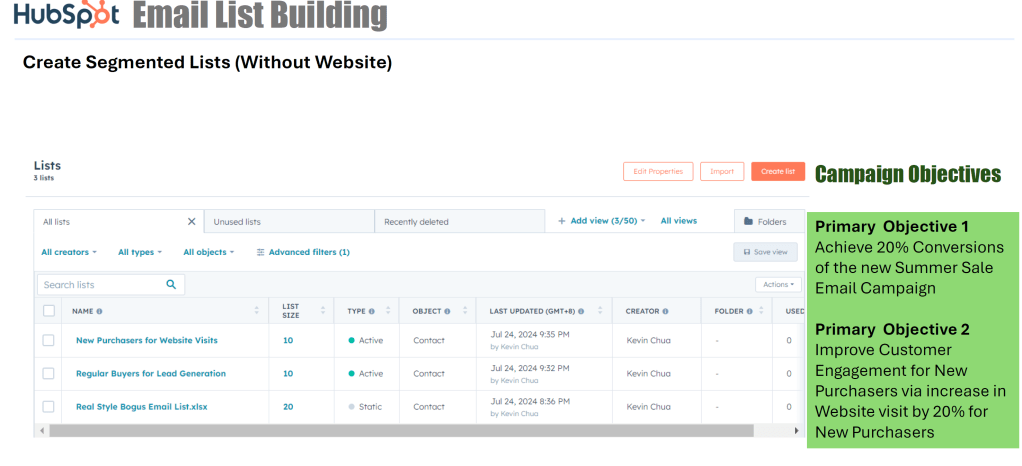Open the Real Style Bogus Email List.xlsx link

141,406
